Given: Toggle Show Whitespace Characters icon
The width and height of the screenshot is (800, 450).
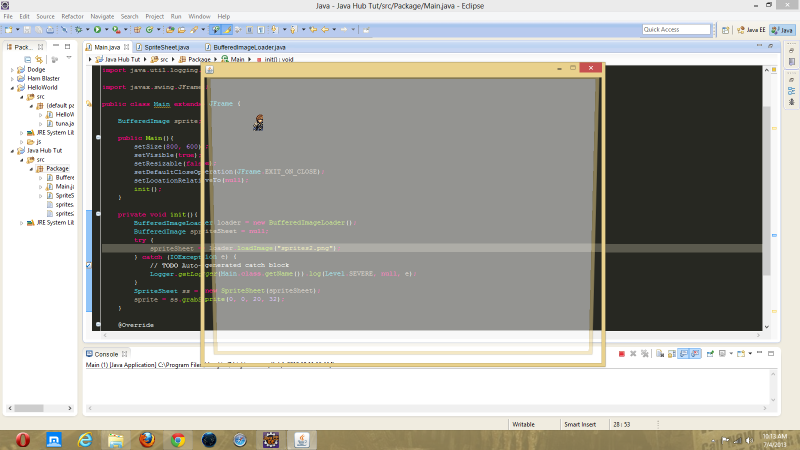Looking at the screenshot, I should click(261, 30).
